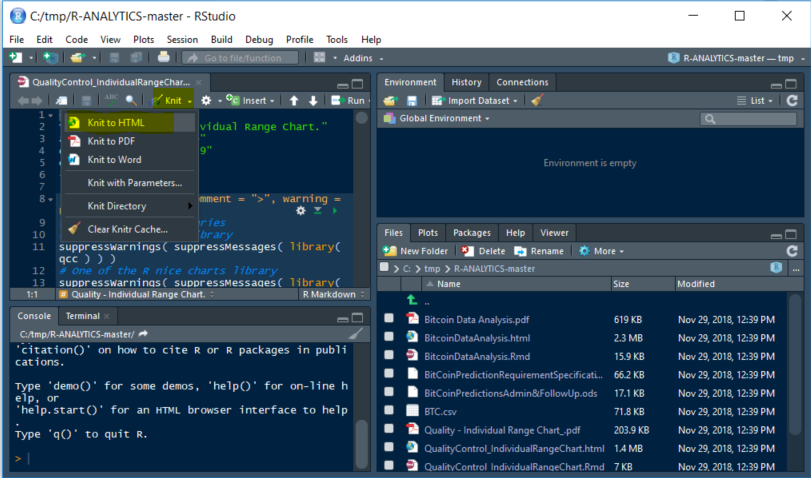The image size is (811, 478).
Task: Click Show in new window icon in editor
Action: (62, 100)
